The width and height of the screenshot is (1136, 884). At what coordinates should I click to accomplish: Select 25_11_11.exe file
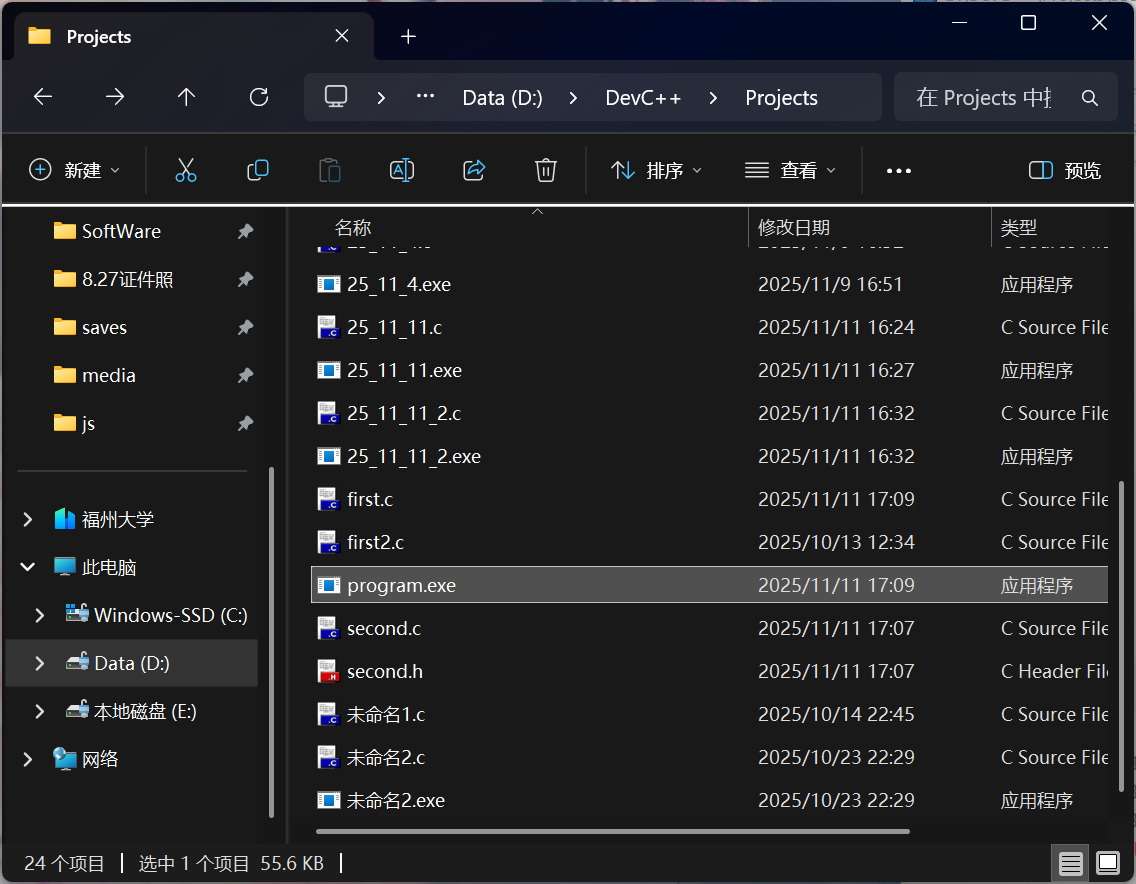click(709, 370)
